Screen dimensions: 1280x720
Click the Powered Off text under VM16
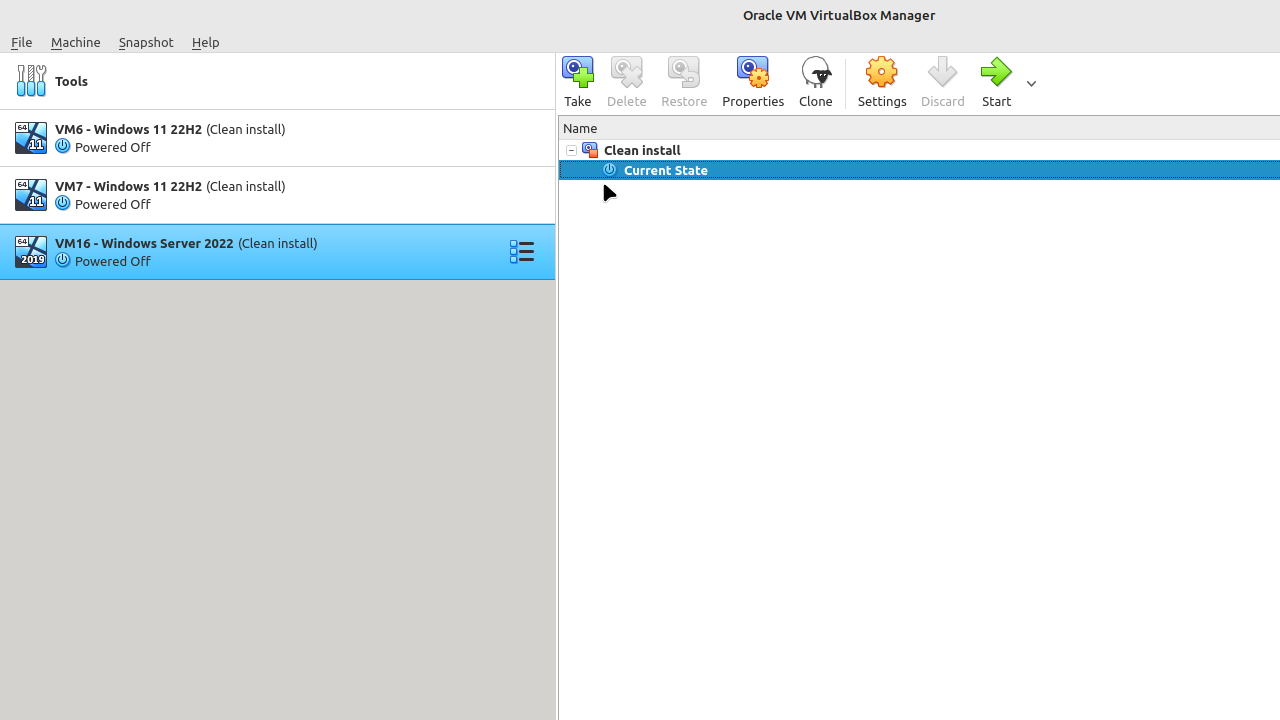(x=113, y=261)
